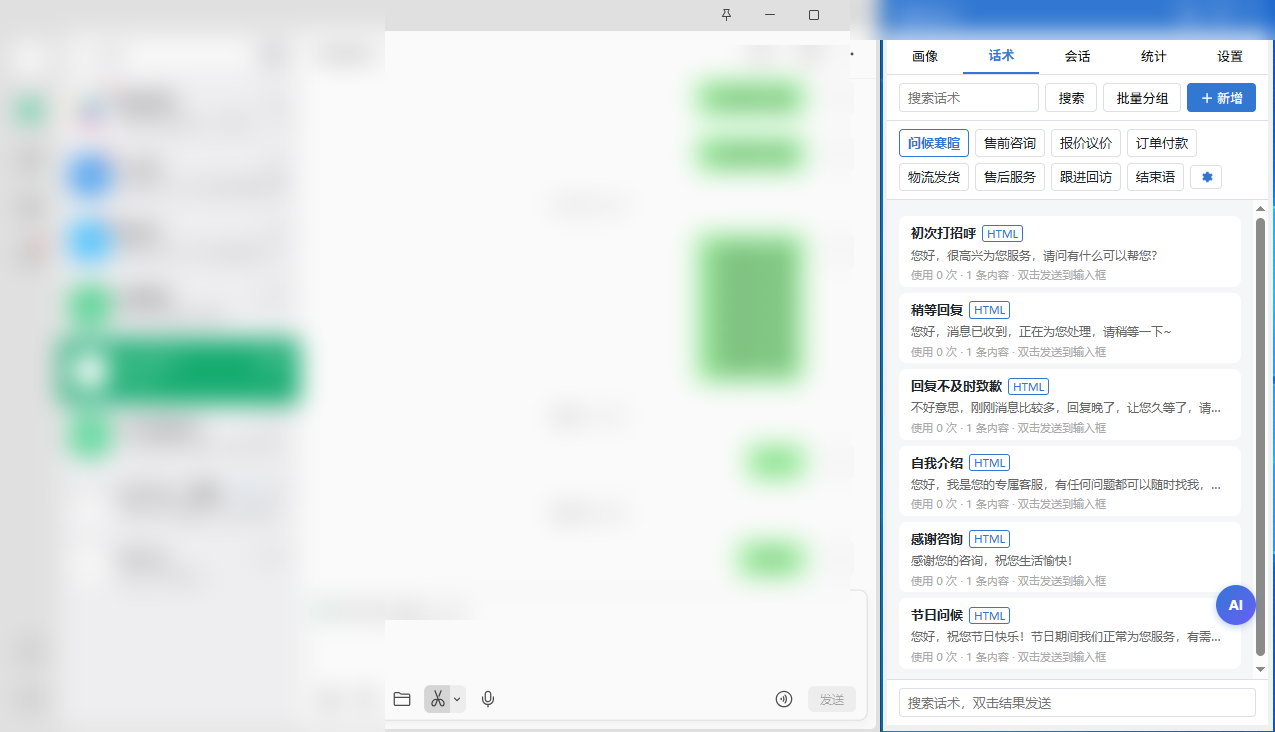Click the script list scrollbar thumb

(x=1260, y=437)
